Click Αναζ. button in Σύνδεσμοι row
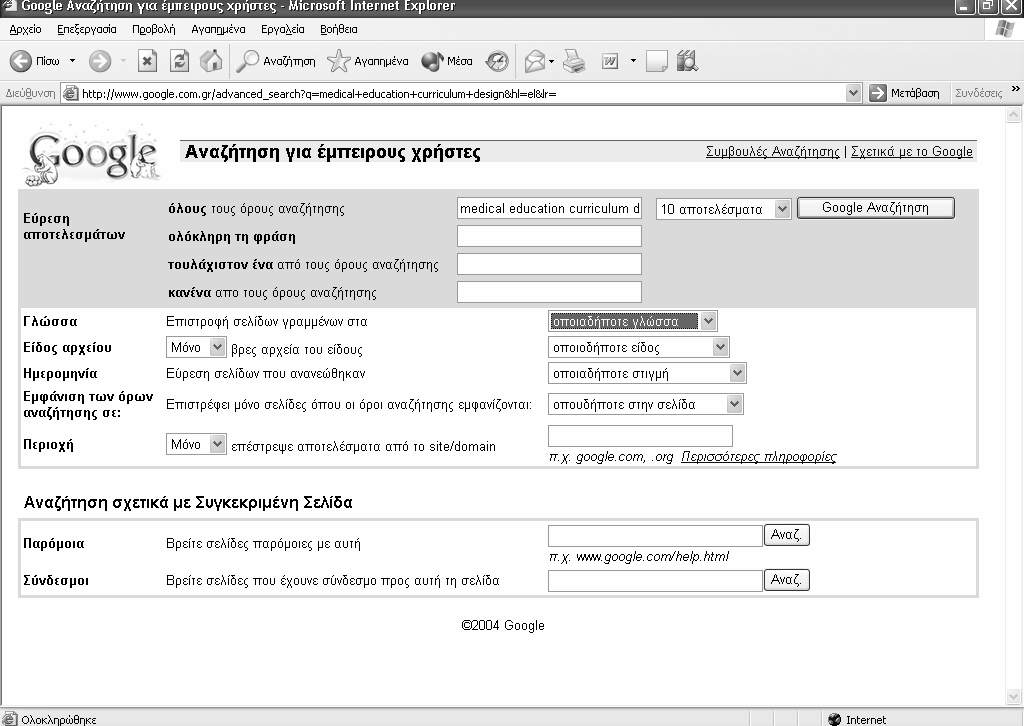The width and height of the screenshot is (1024, 726). tap(787, 580)
